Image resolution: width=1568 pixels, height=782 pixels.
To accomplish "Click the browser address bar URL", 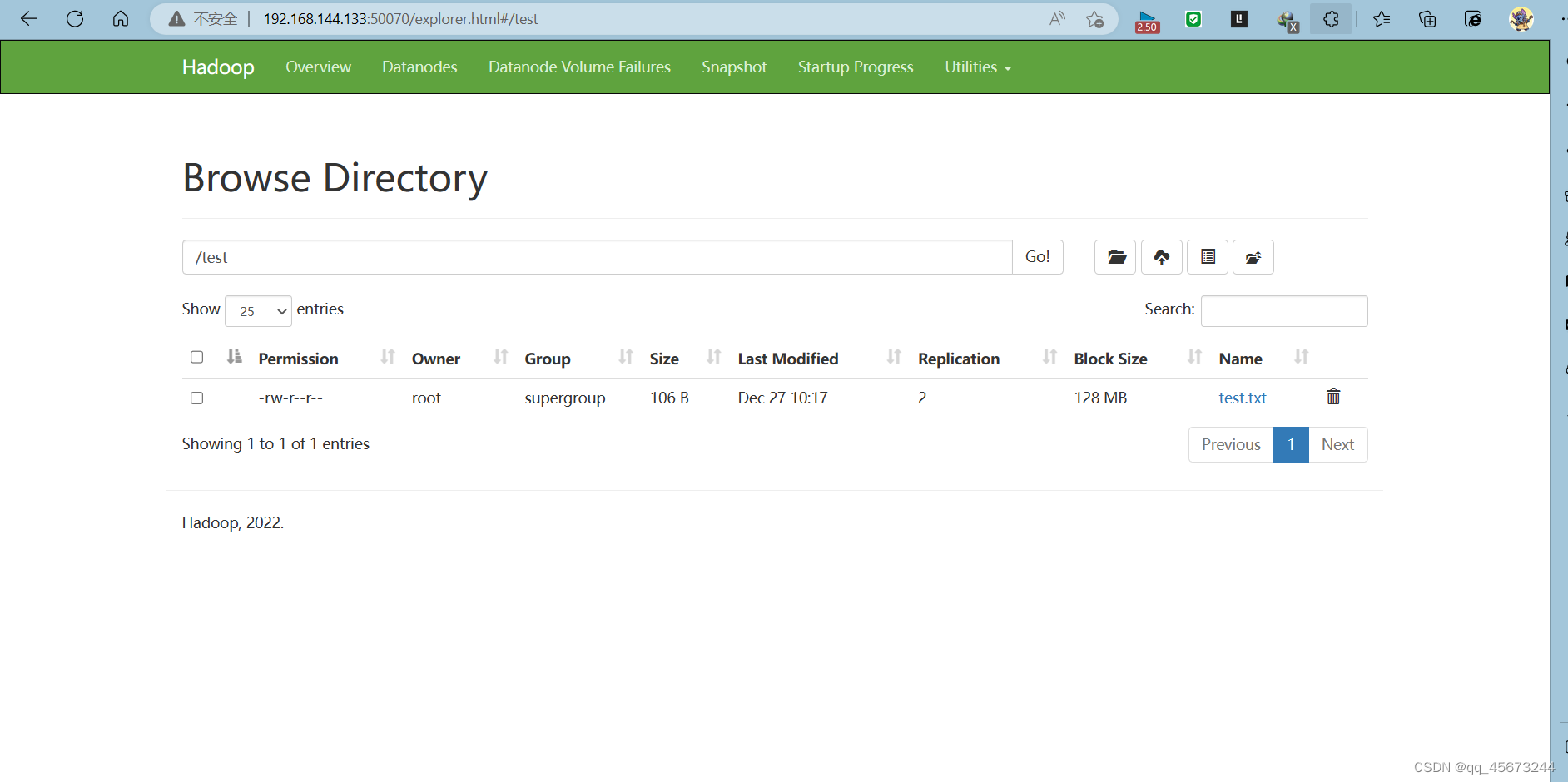I will pyautogui.click(x=400, y=18).
